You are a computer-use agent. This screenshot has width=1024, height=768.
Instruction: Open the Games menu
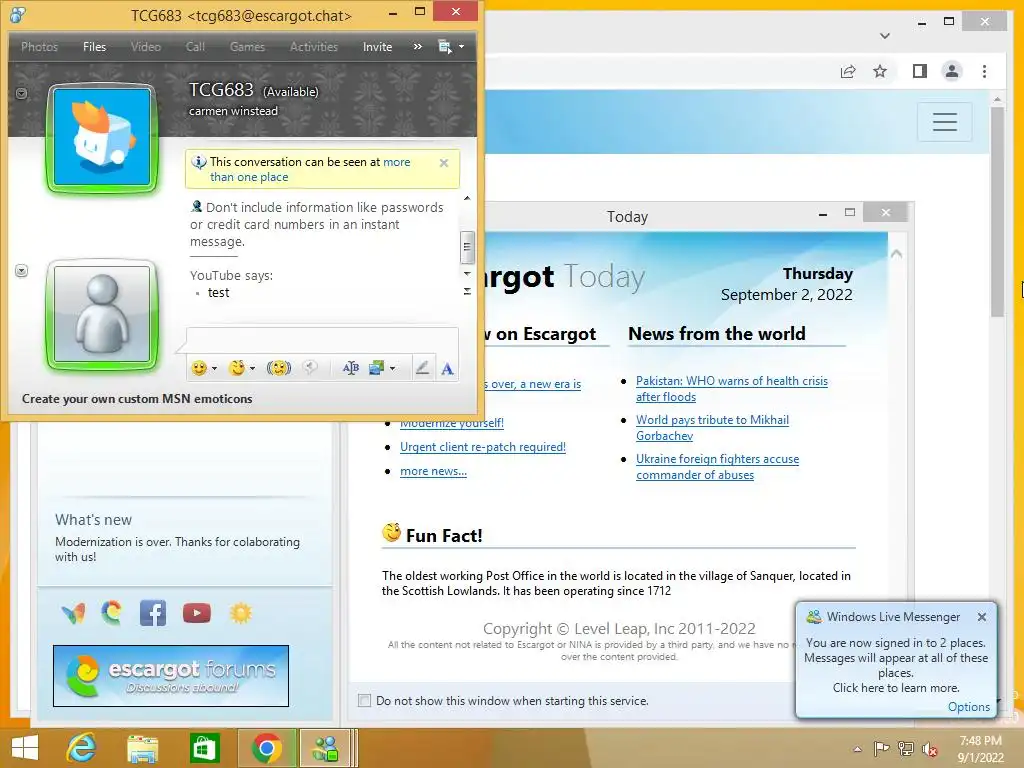point(247,47)
